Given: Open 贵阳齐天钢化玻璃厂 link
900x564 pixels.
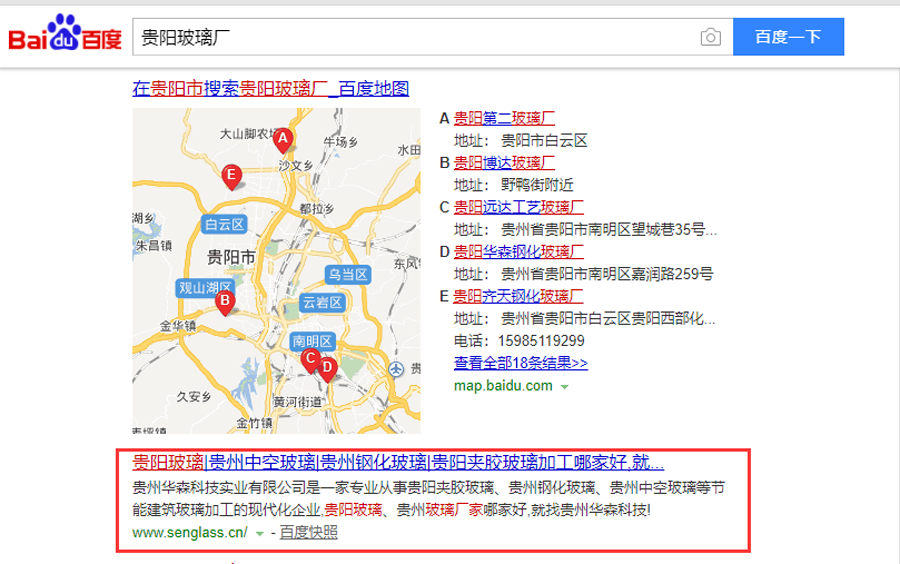Looking at the screenshot, I should [518, 296].
